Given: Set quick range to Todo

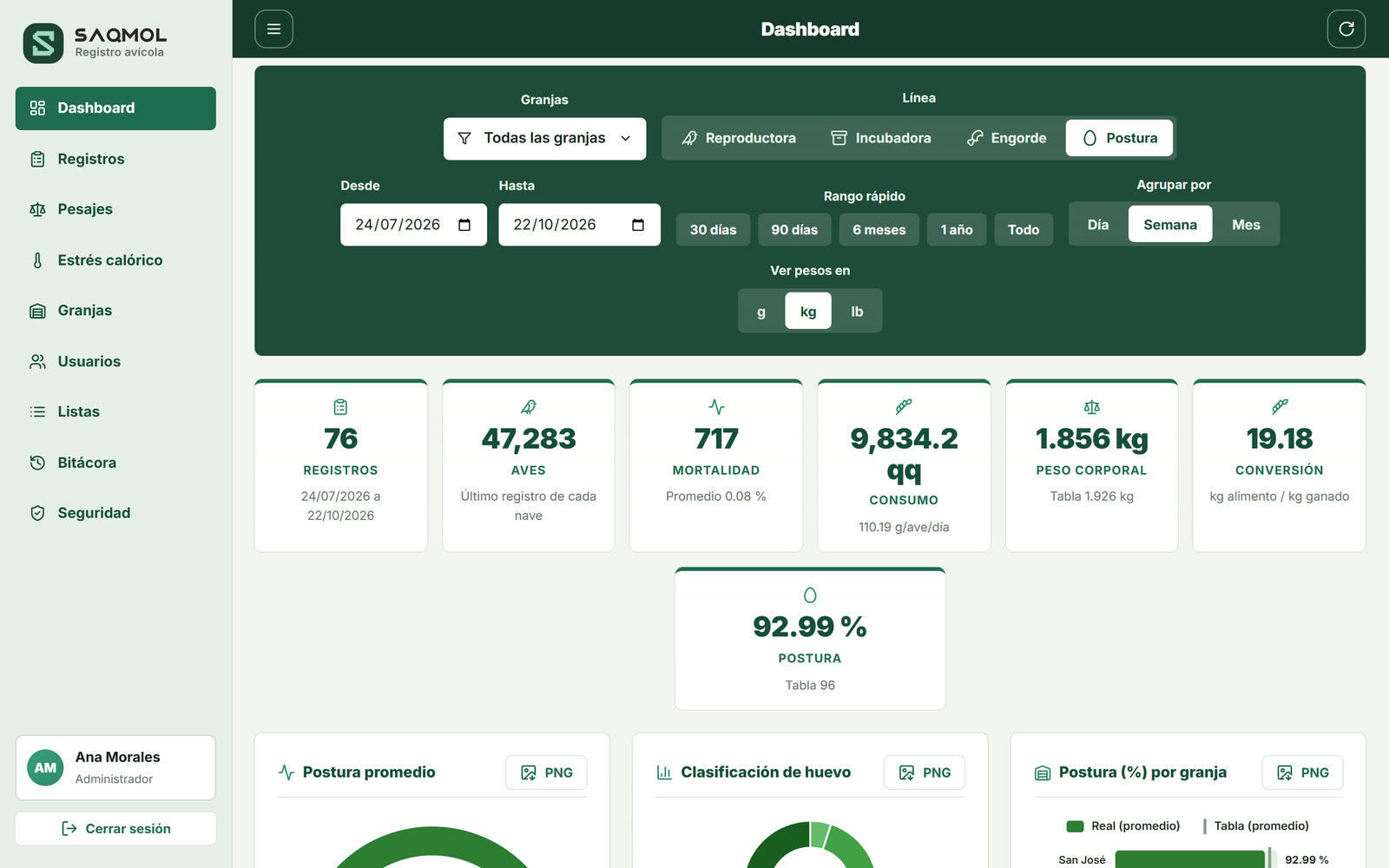Looking at the screenshot, I should (1024, 230).
